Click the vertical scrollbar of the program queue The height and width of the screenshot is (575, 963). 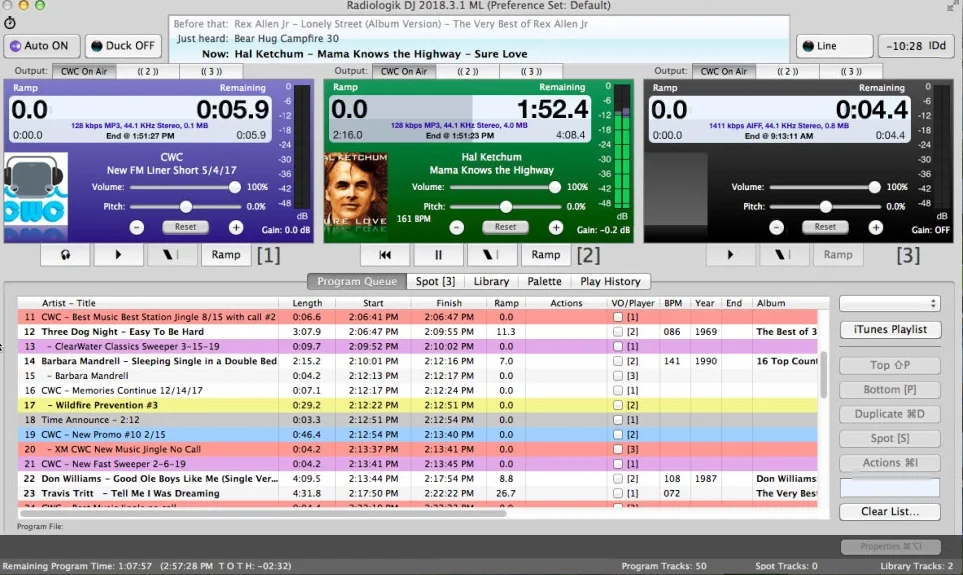coord(824,375)
